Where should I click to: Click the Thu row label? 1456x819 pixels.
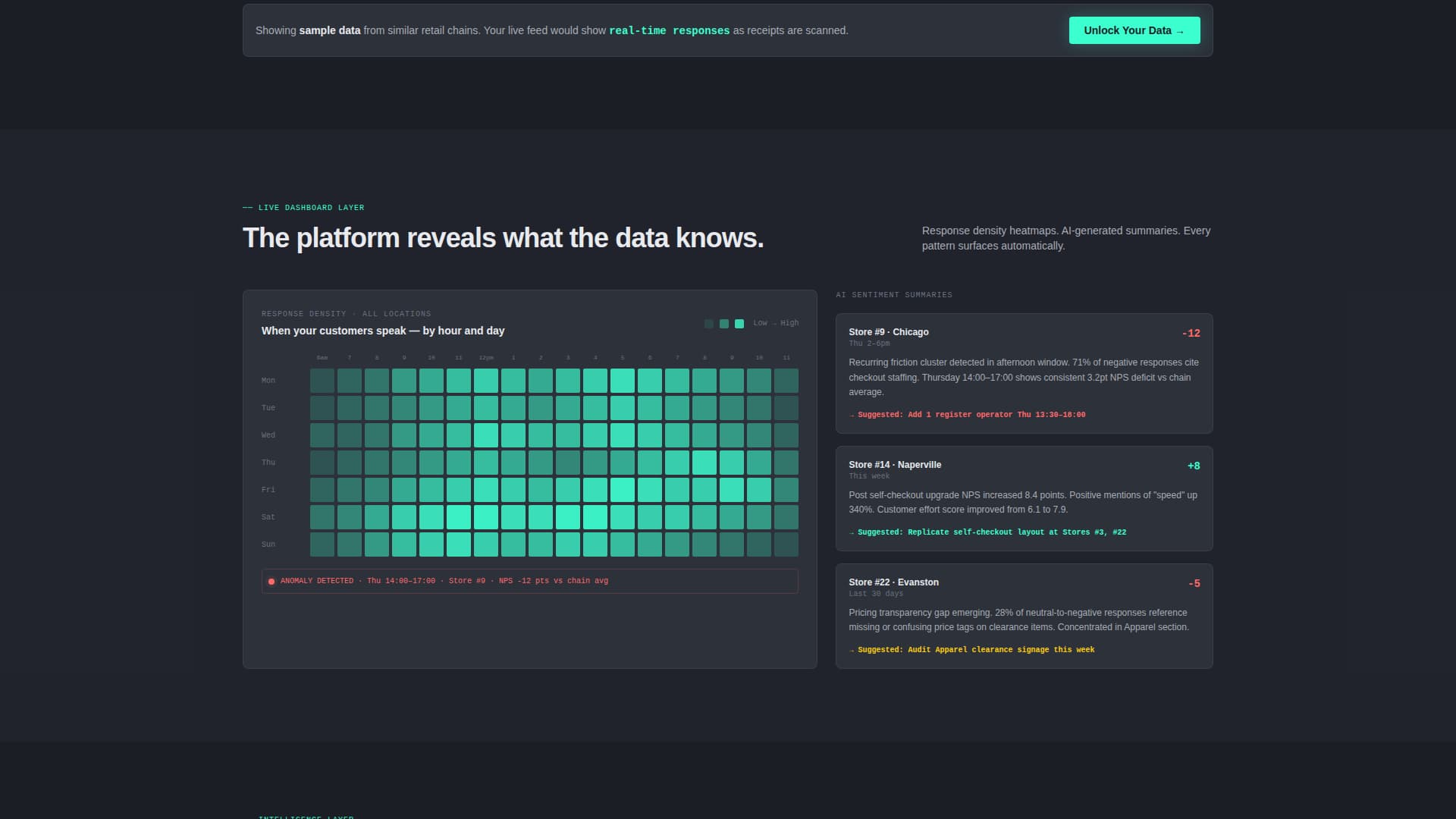[268, 463]
